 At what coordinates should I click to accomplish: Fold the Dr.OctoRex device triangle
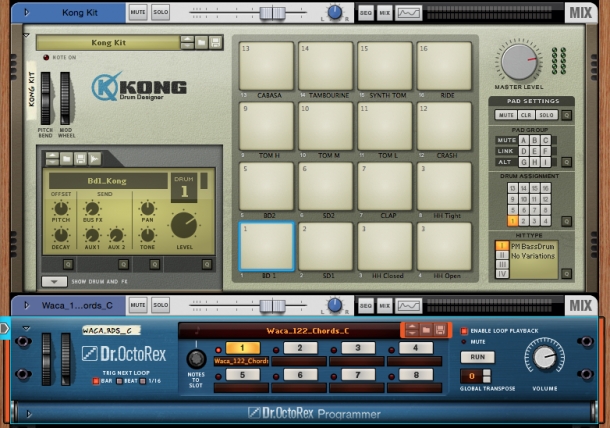tap(26, 328)
